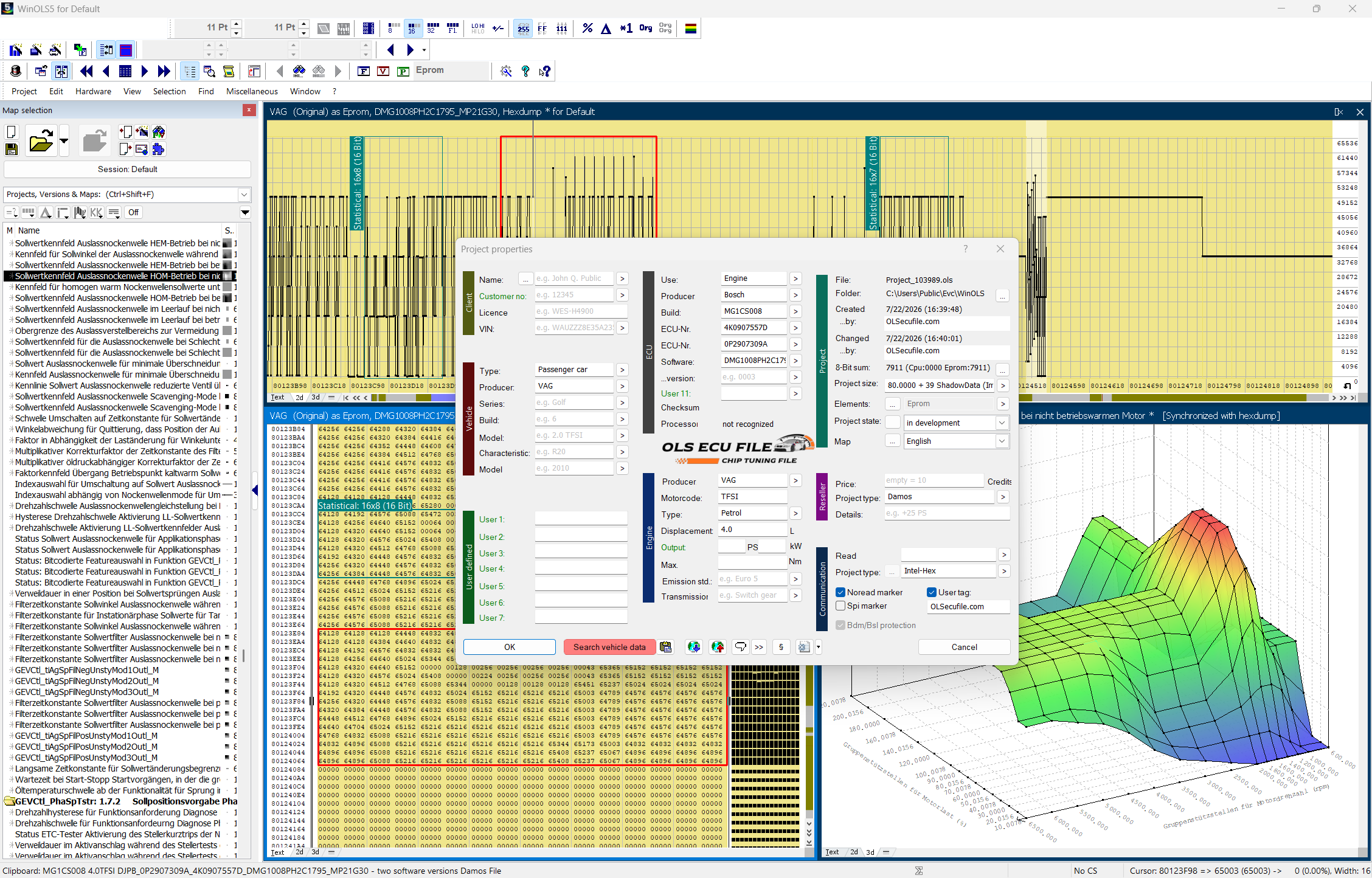Click the speech bubble comment icon in dialog
Viewport: 1372px width, 878px height.
tap(740, 647)
